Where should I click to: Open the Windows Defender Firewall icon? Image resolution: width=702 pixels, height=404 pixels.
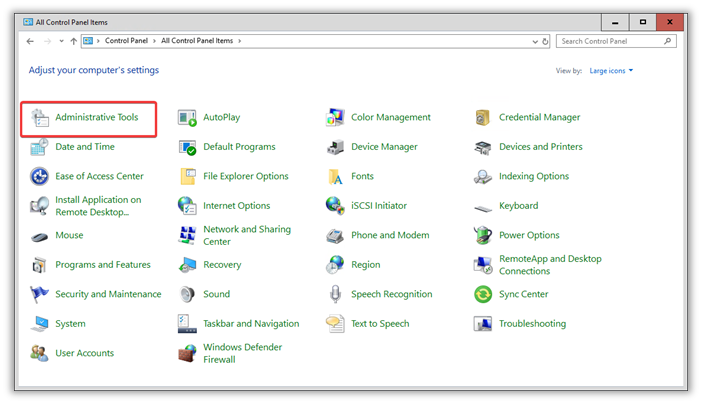pos(187,354)
